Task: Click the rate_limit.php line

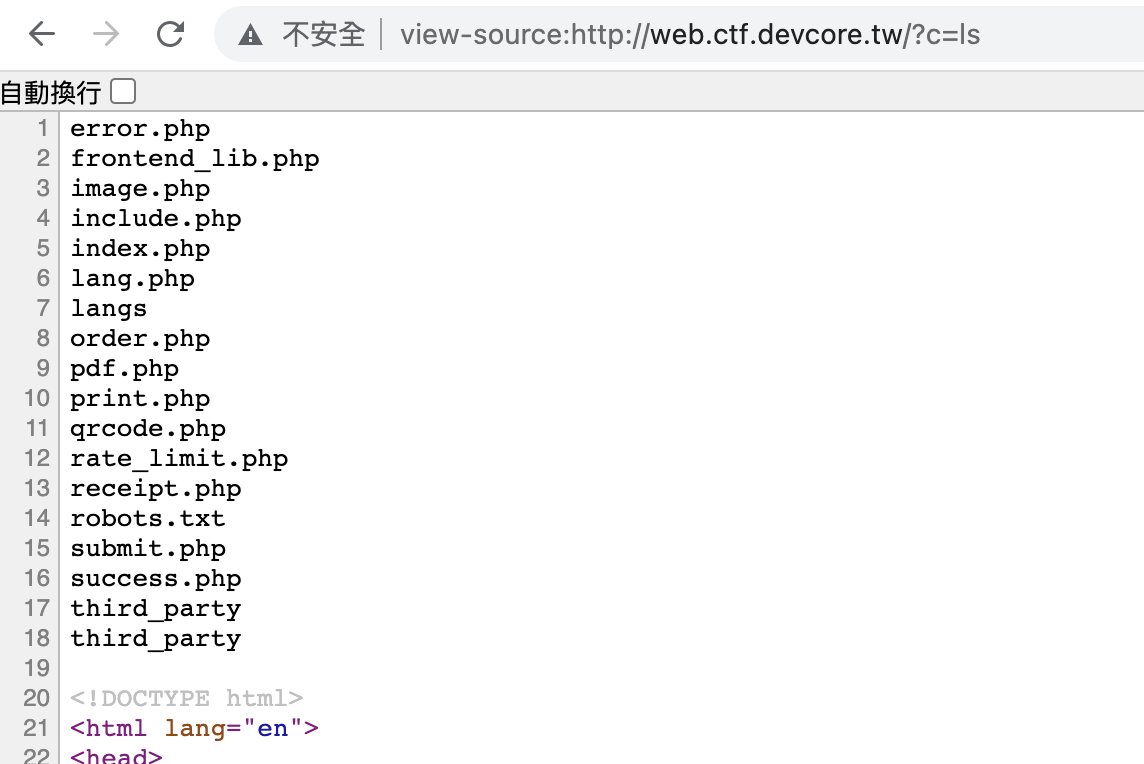Action: pyautogui.click(x=179, y=459)
